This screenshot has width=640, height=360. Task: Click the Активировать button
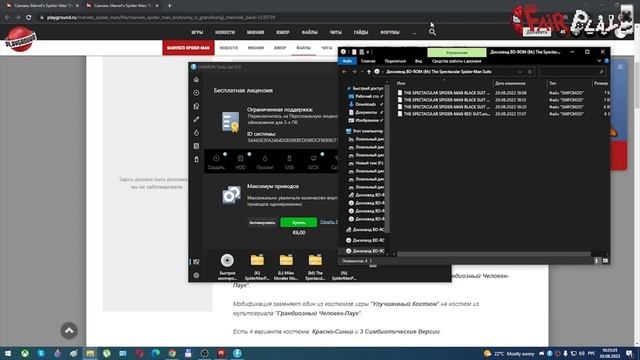(262, 222)
